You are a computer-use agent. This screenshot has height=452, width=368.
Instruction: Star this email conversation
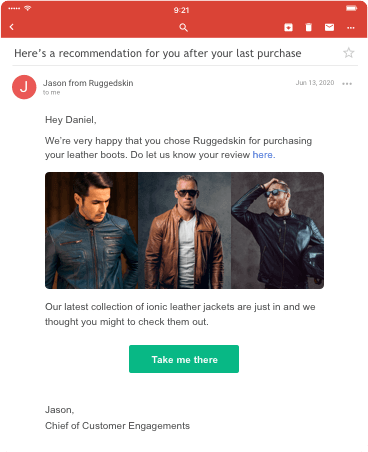(349, 53)
